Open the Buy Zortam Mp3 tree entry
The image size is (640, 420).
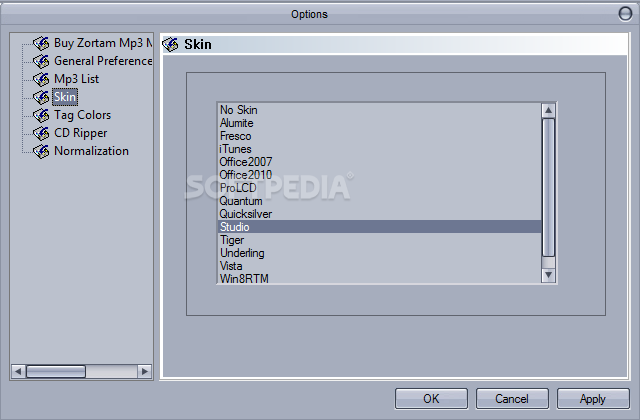click(x=103, y=43)
